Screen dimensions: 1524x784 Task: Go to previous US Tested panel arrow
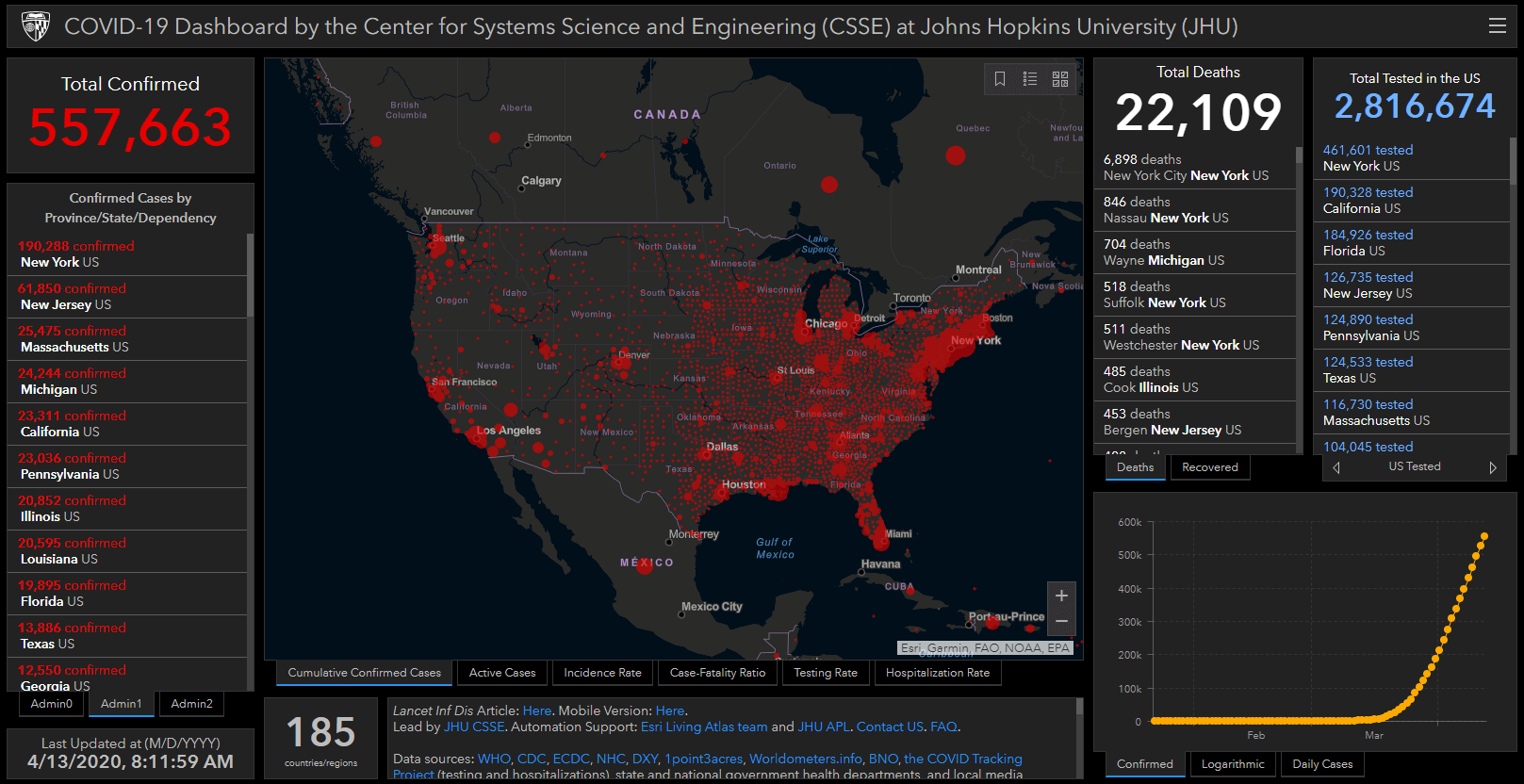[x=1336, y=467]
